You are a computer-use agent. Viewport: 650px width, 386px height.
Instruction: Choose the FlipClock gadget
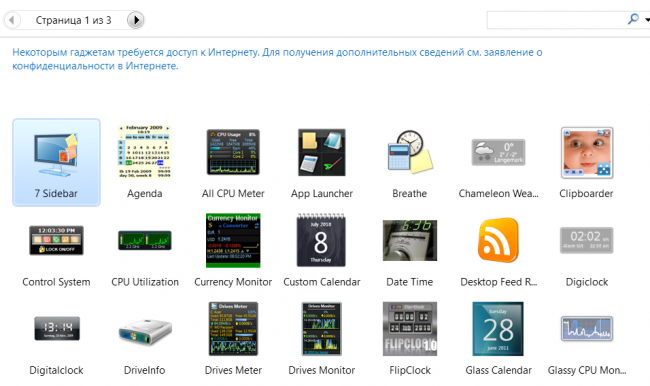410,339
